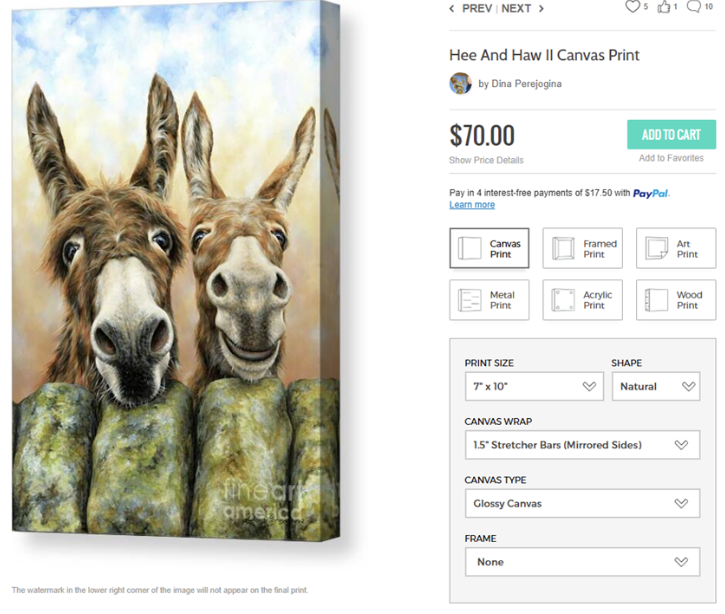
Task: Expand the Canvas Wrap dropdown
Action: (582, 445)
